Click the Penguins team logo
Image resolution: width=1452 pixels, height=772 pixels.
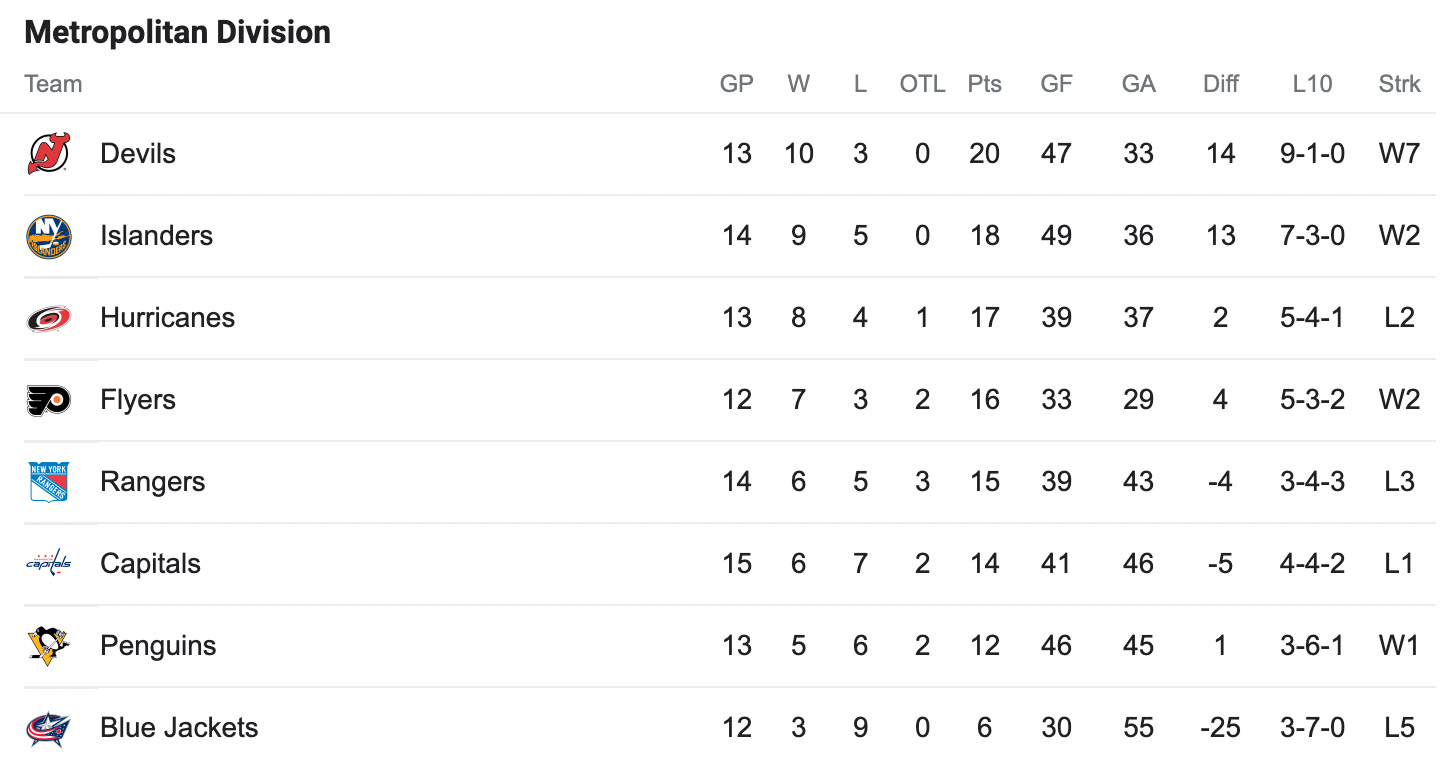pyautogui.click(x=49, y=646)
